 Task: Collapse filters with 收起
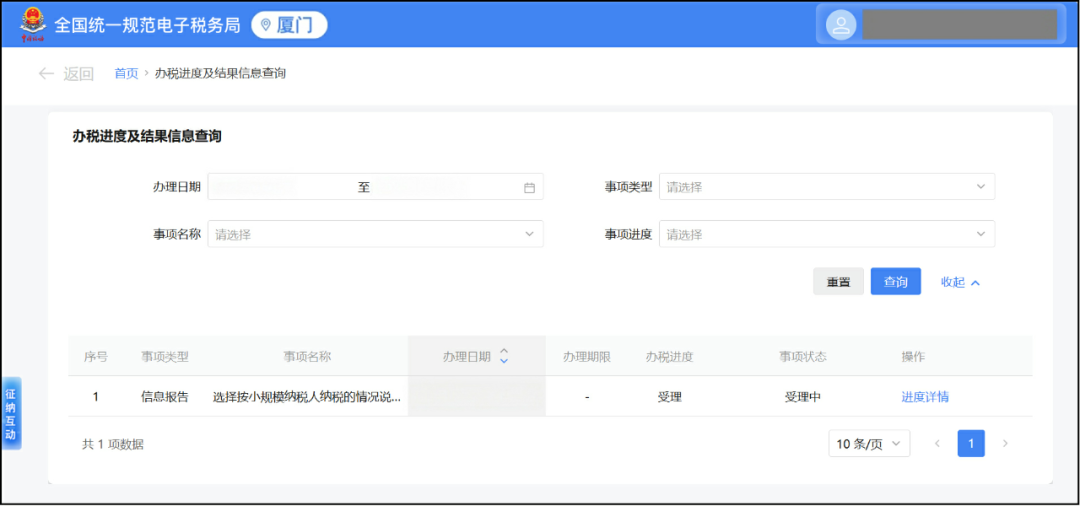pos(960,282)
